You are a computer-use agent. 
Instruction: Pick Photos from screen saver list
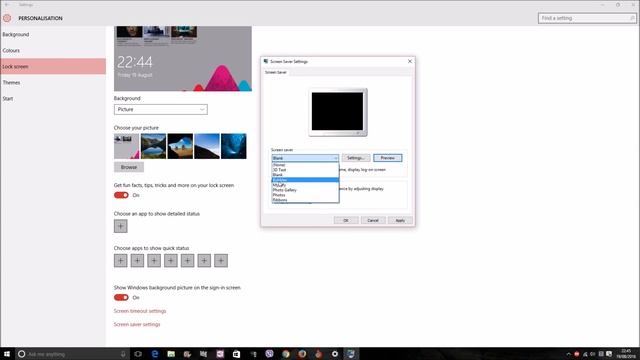(x=305, y=195)
